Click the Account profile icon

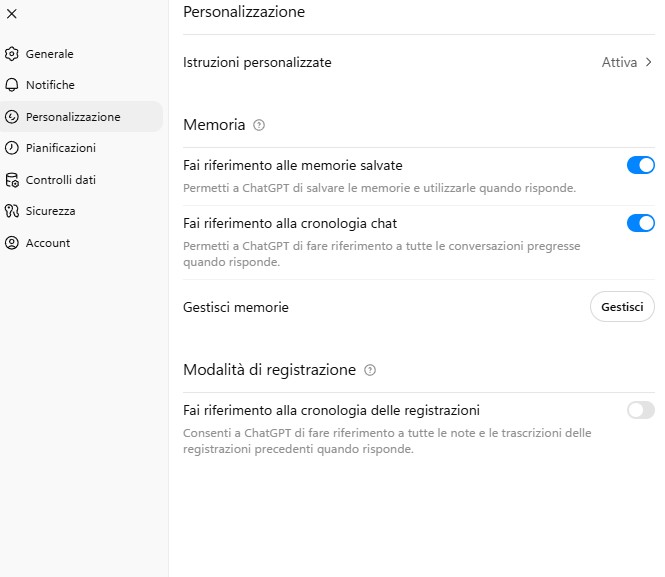pos(12,243)
